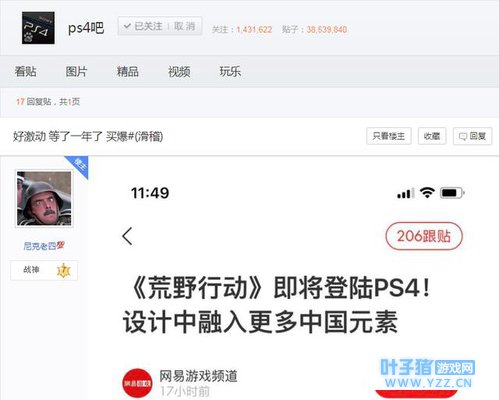Click the 收藏 button
The width and height of the screenshot is (499, 400).
pyautogui.click(x=432, y=136)
